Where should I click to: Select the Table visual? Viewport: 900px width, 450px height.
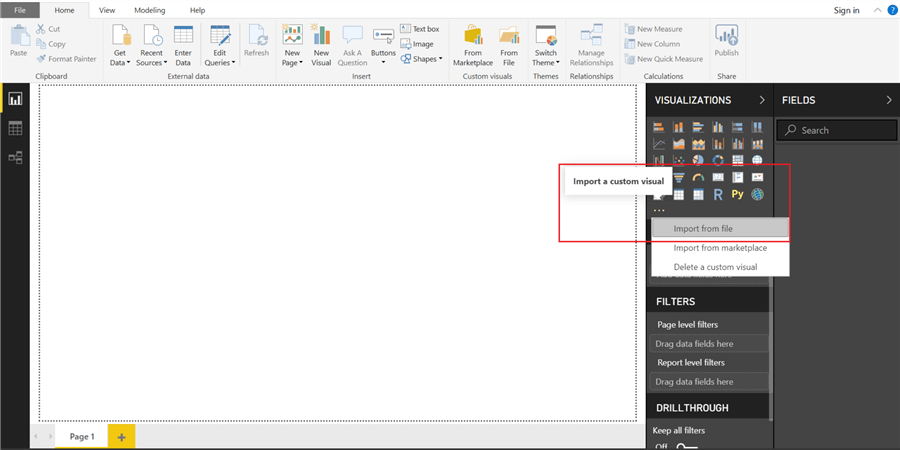pyautogui.click(x=678, y=195)
